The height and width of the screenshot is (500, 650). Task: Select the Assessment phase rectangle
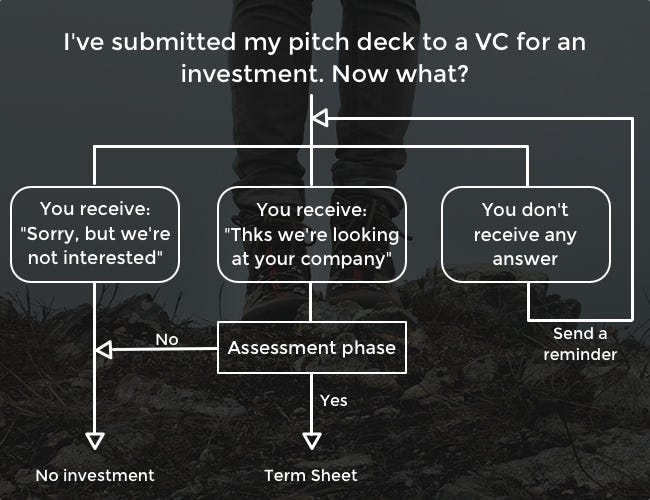[x=312, y=347]
